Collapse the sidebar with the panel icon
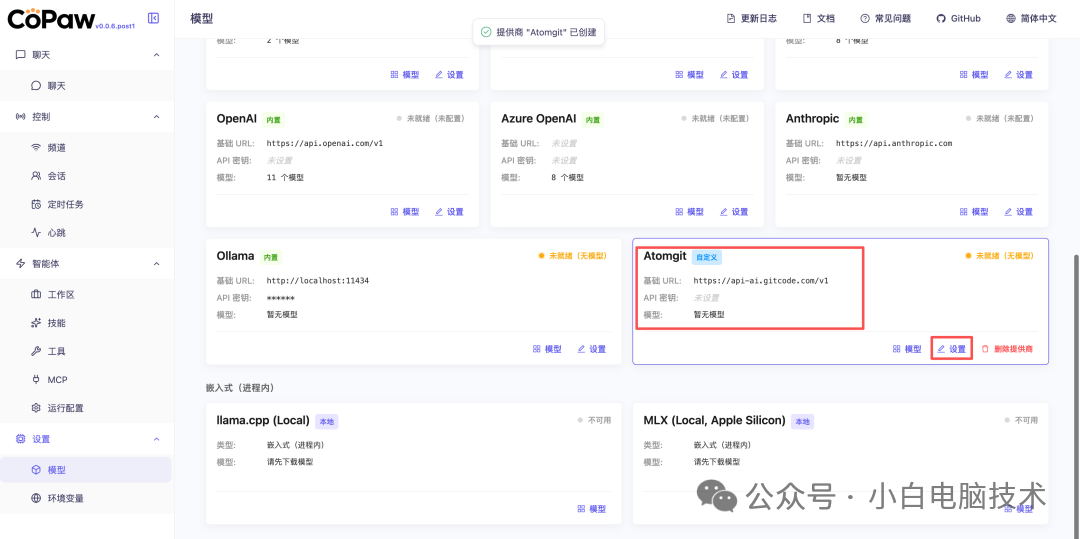Image resolution: width=1080 pixels, height=539 pixels. tap(154, 19)
